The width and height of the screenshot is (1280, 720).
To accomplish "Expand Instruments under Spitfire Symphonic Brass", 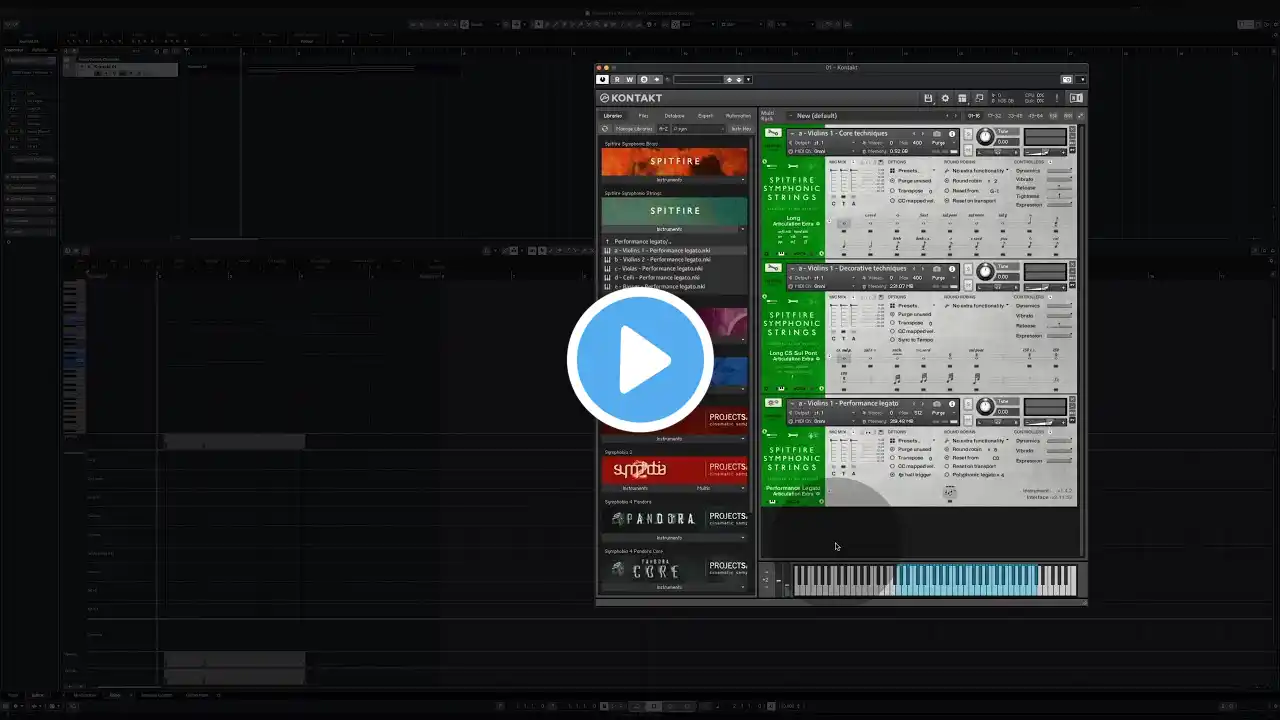I will pyautogui.click(x=674, y=180).
